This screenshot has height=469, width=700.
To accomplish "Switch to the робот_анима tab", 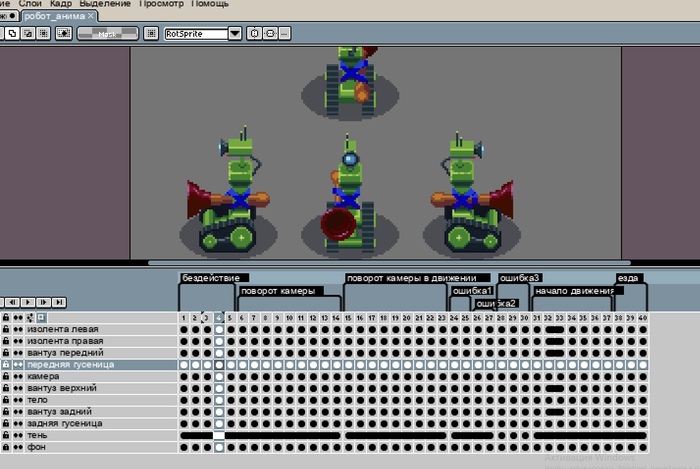I will pyautogui.click(x=54, y=16).
